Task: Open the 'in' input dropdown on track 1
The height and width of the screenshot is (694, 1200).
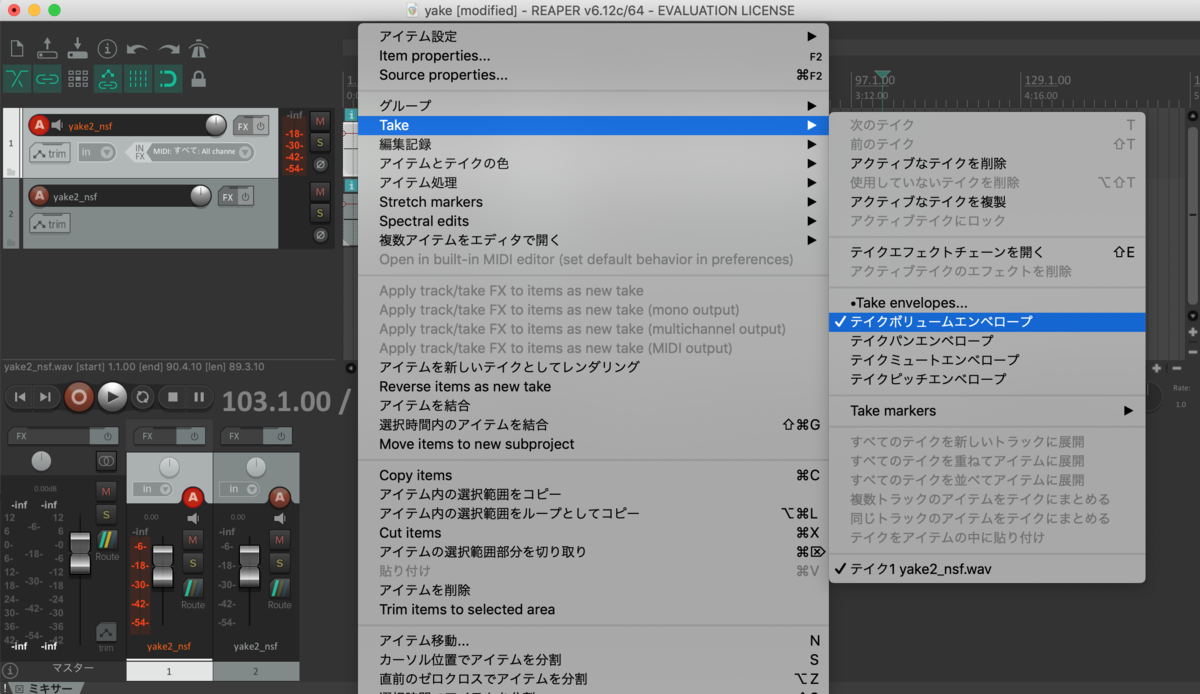Action: (97, 153)
